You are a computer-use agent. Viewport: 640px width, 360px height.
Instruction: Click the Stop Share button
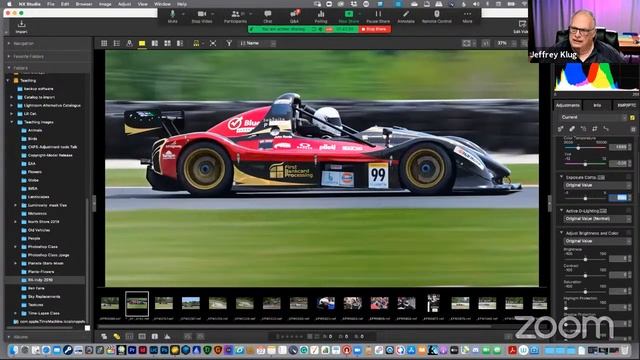[x=374, y=29]
